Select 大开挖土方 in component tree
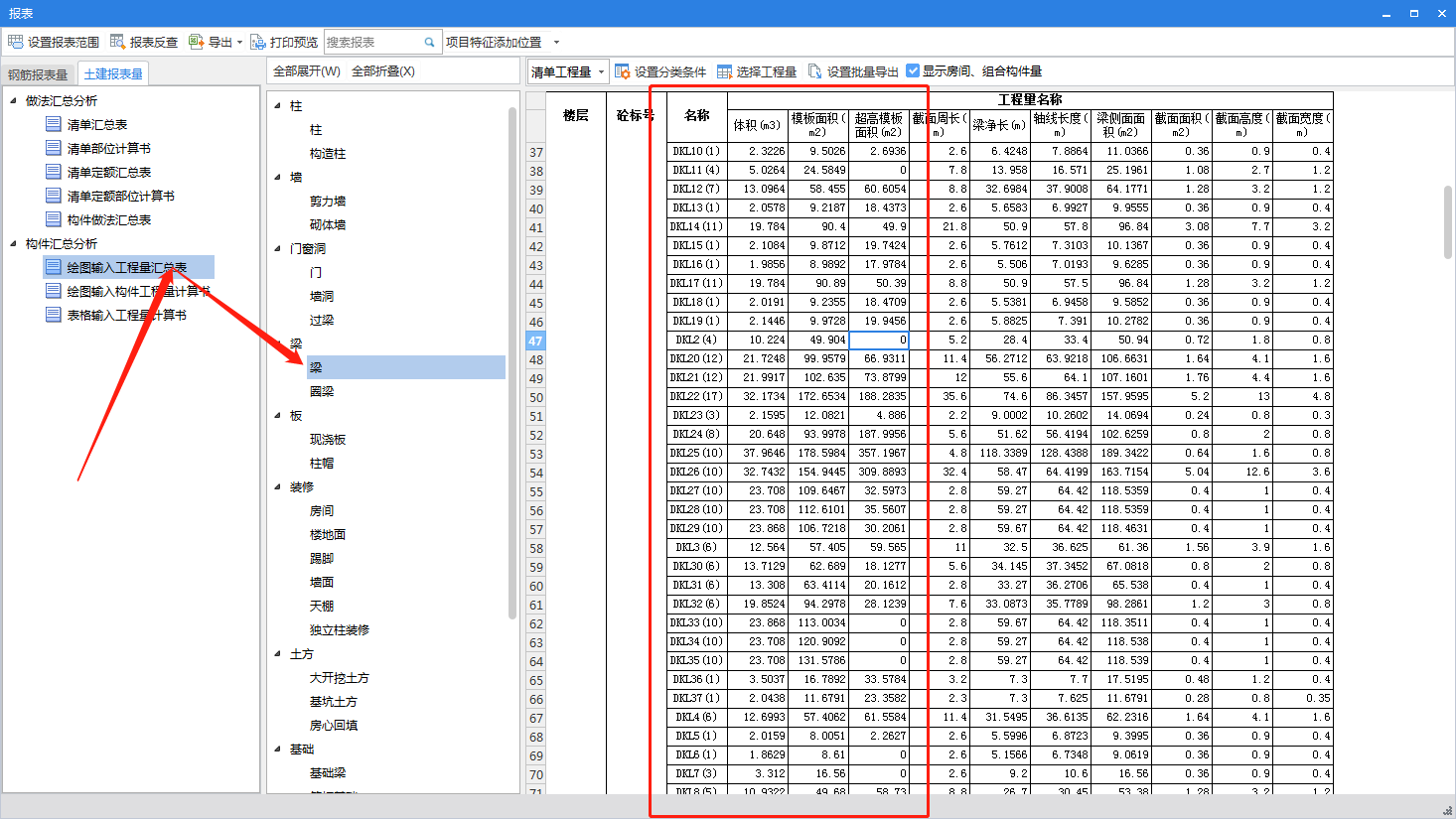The width and height of the screenshot is (1456, 819). coord(340,677)
